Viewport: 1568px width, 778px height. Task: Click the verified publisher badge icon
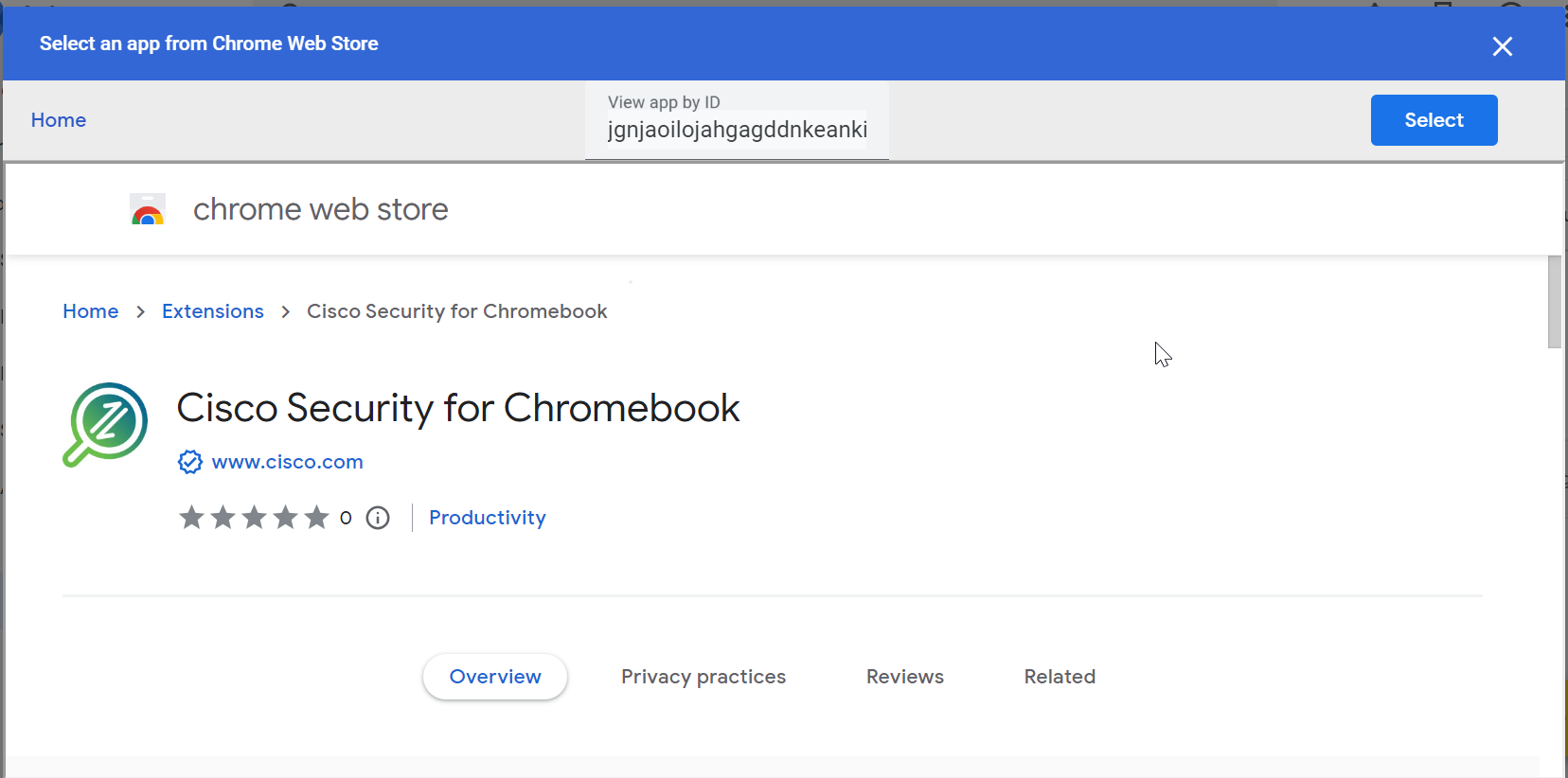(x=190, y=462)
